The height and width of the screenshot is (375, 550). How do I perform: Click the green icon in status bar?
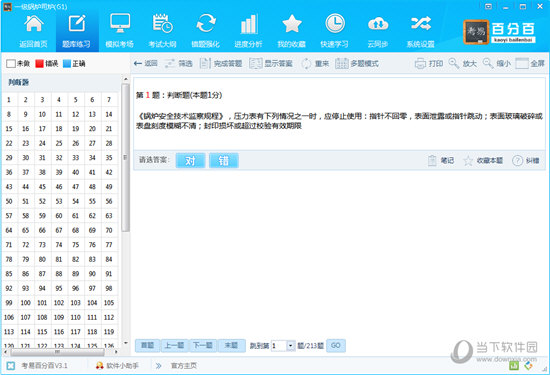(514, 366)
